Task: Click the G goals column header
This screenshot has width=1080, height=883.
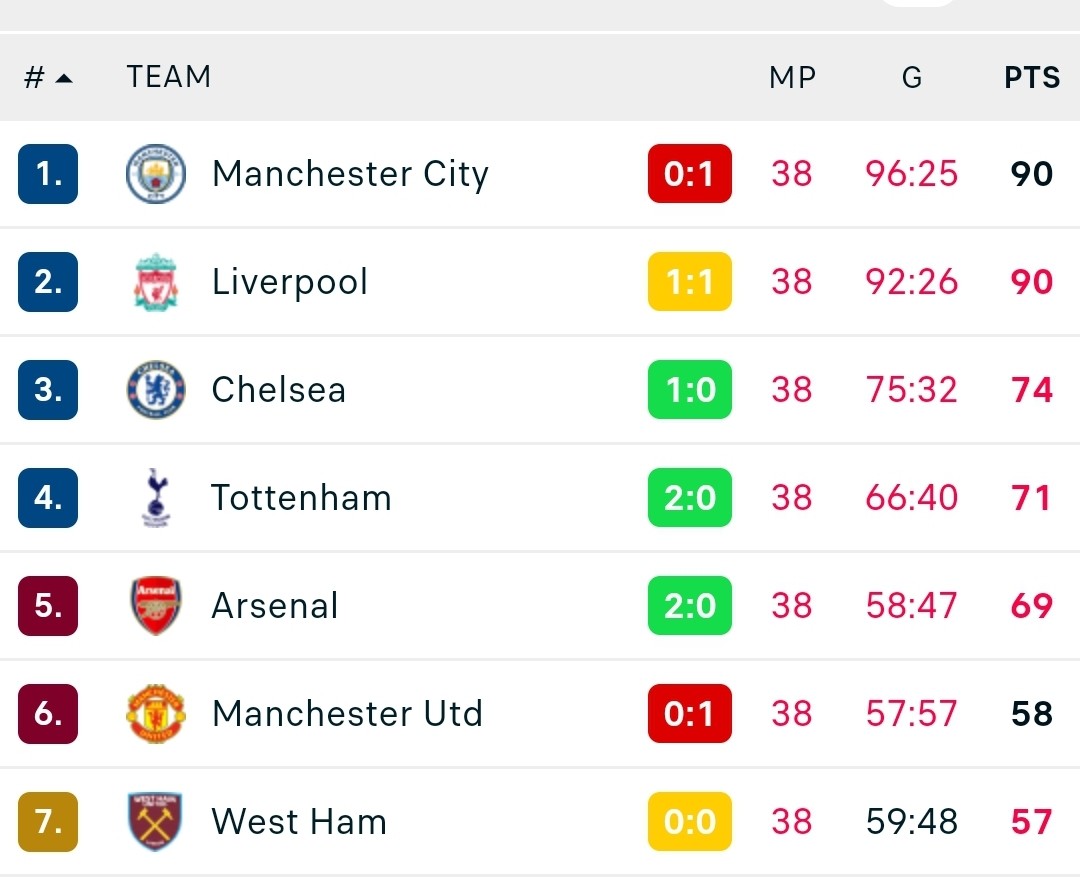Action: tap(911, 77)
